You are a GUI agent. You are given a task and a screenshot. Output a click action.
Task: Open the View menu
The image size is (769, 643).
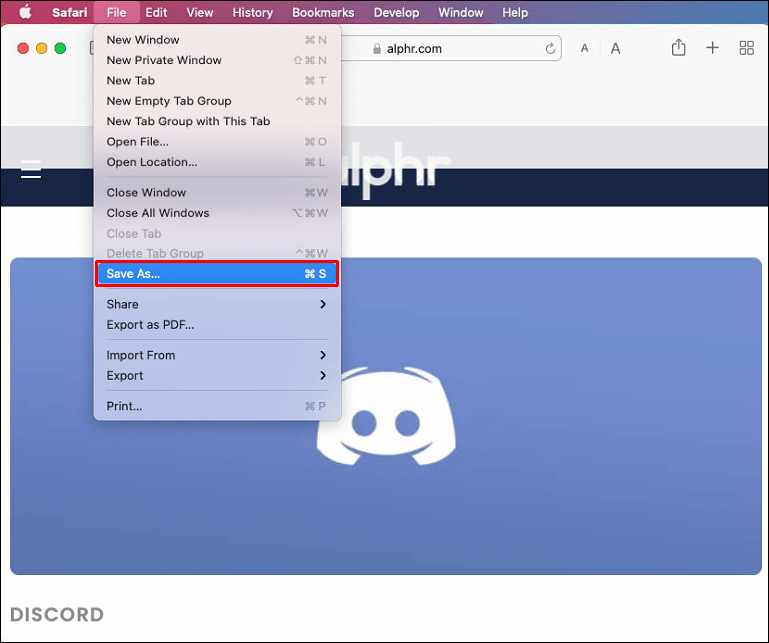click(x=200, y=12)
